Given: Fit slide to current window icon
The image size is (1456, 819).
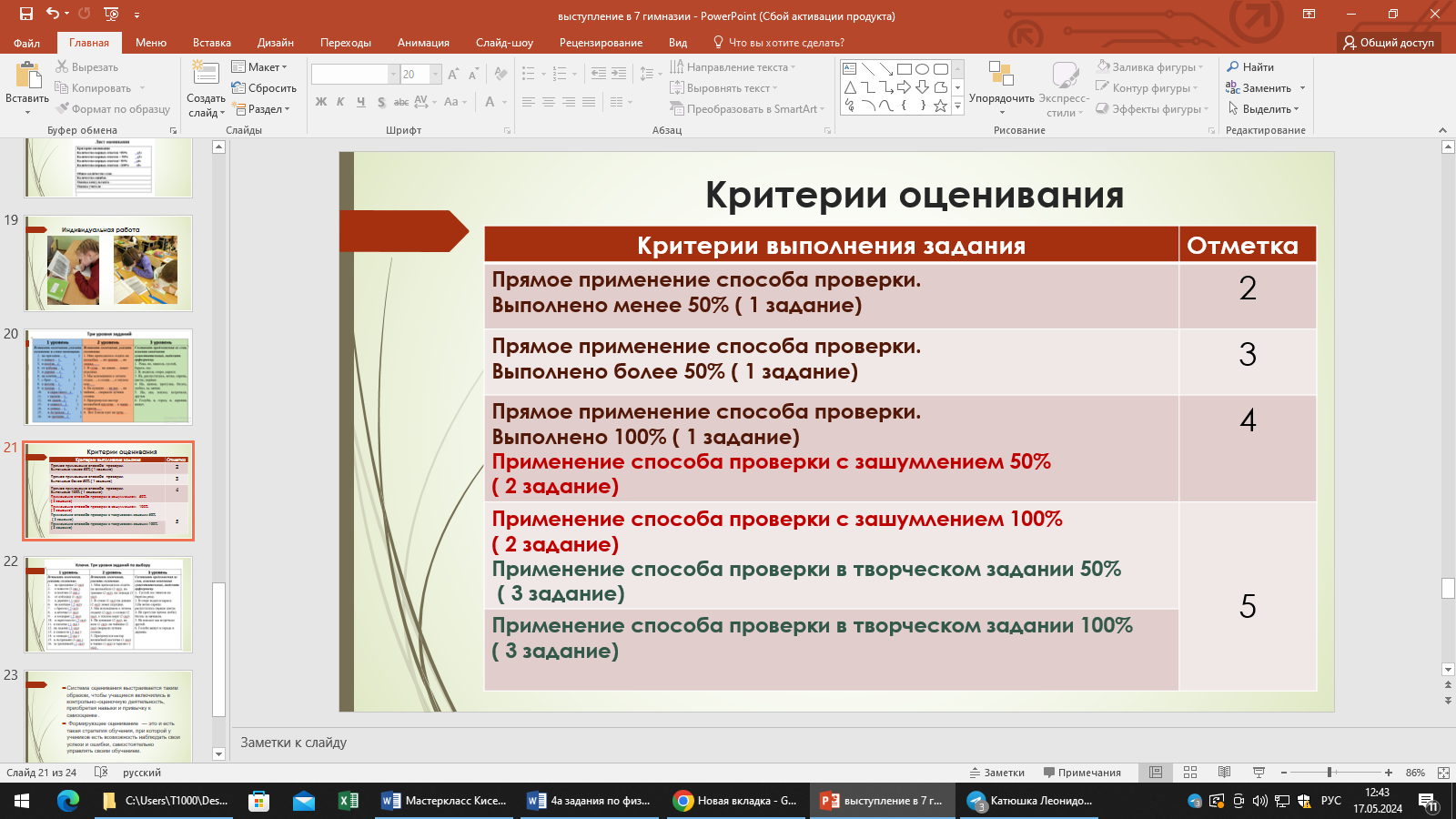Looking at the screenshot, I should pyautogui.click(x=1443, y=773).
